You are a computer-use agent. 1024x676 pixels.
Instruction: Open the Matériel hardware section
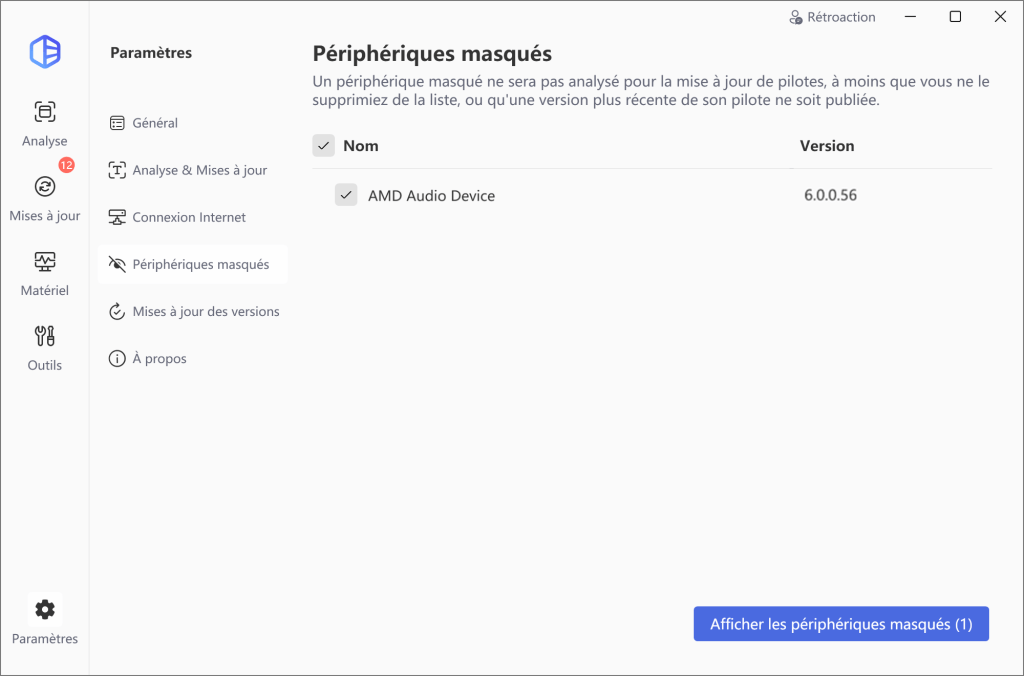pos(44,274)
